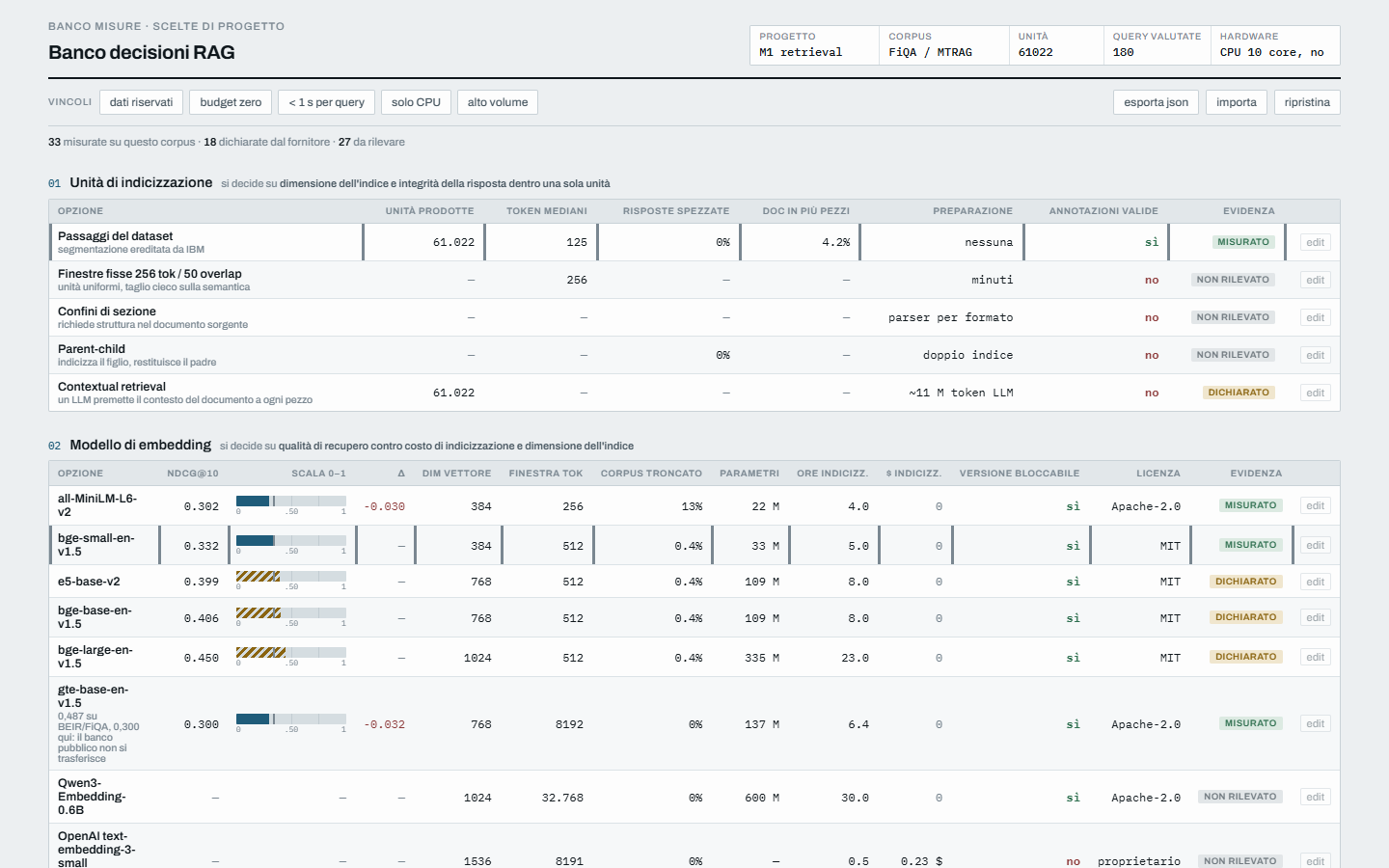Image resolution: width=1389 pixels, height=868 pixels.
Task: Click the DICHIARATO badge in Contextual retrieval row
Action: pyautogui.click(x=1239, y=393)
